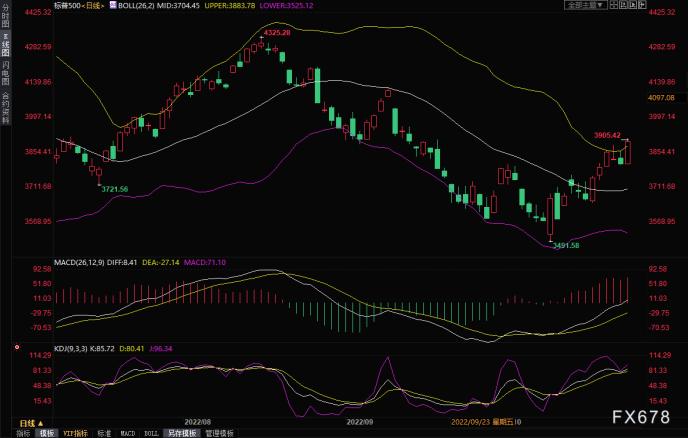Choose the 标准 template
This screenshot has height=438, width=688.
[x=104, y=433]
